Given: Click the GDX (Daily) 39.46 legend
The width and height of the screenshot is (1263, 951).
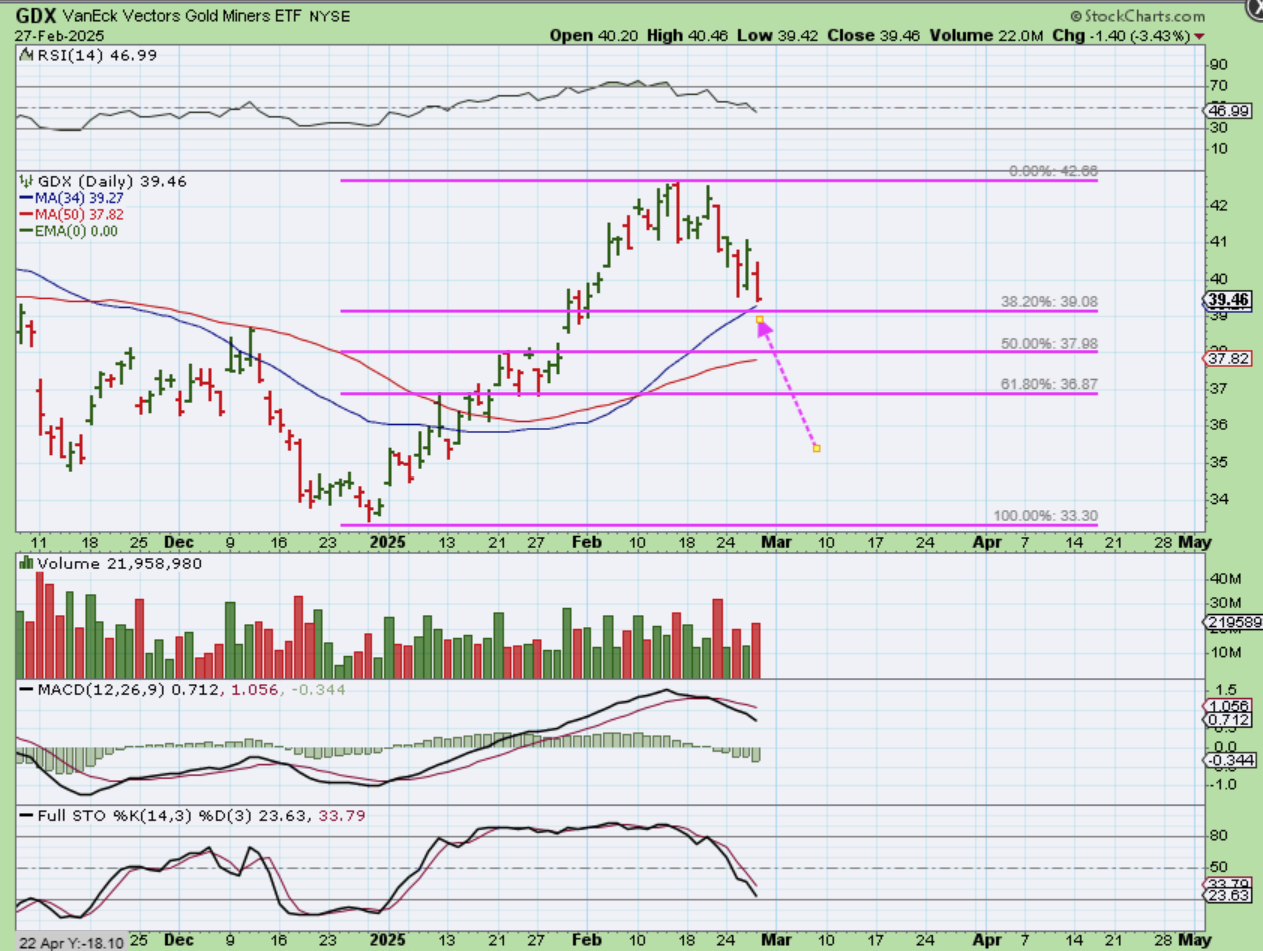Looking at the screenshot, I should [104, 181].
